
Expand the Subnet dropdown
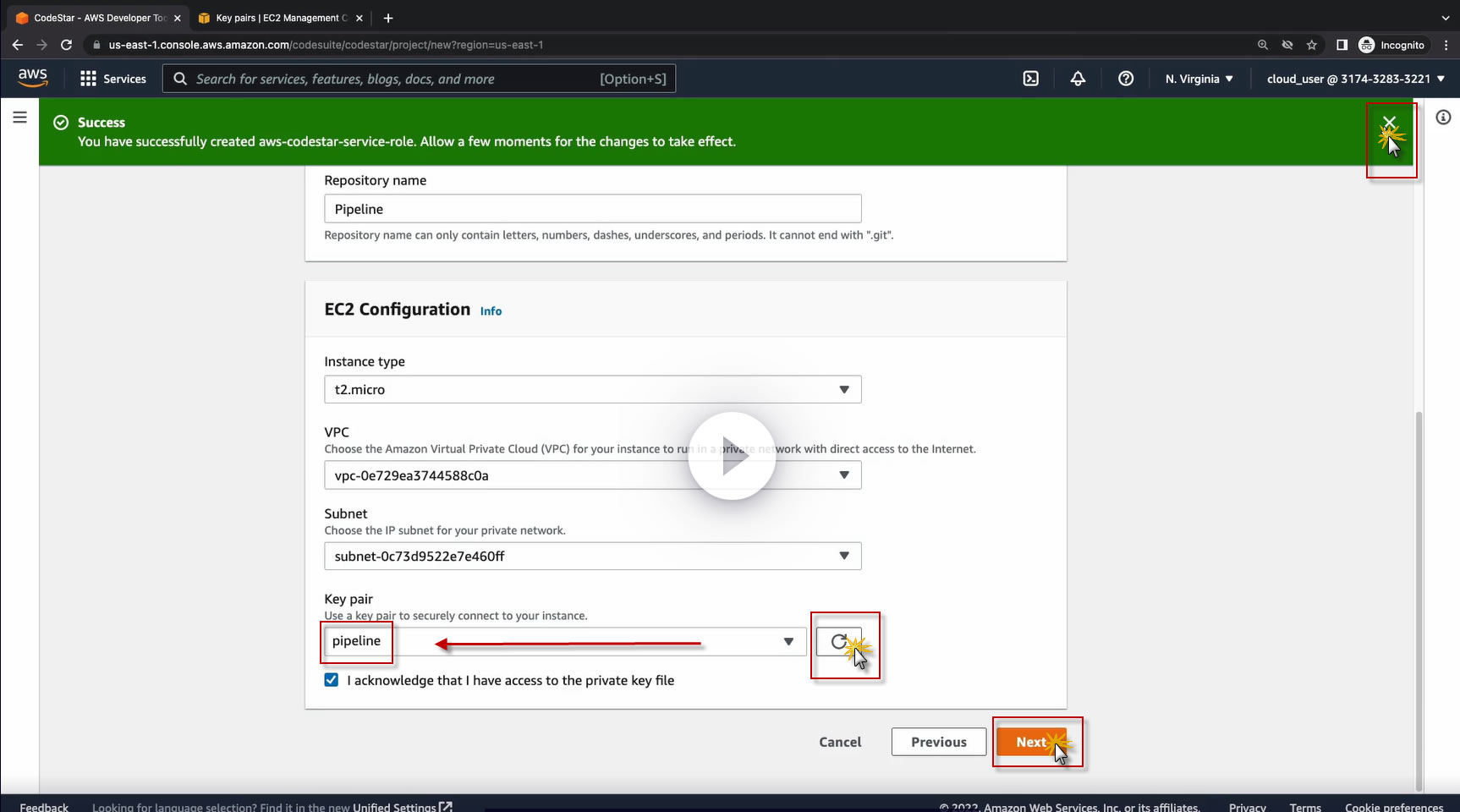pyautogui.click(x=593, y=557)
